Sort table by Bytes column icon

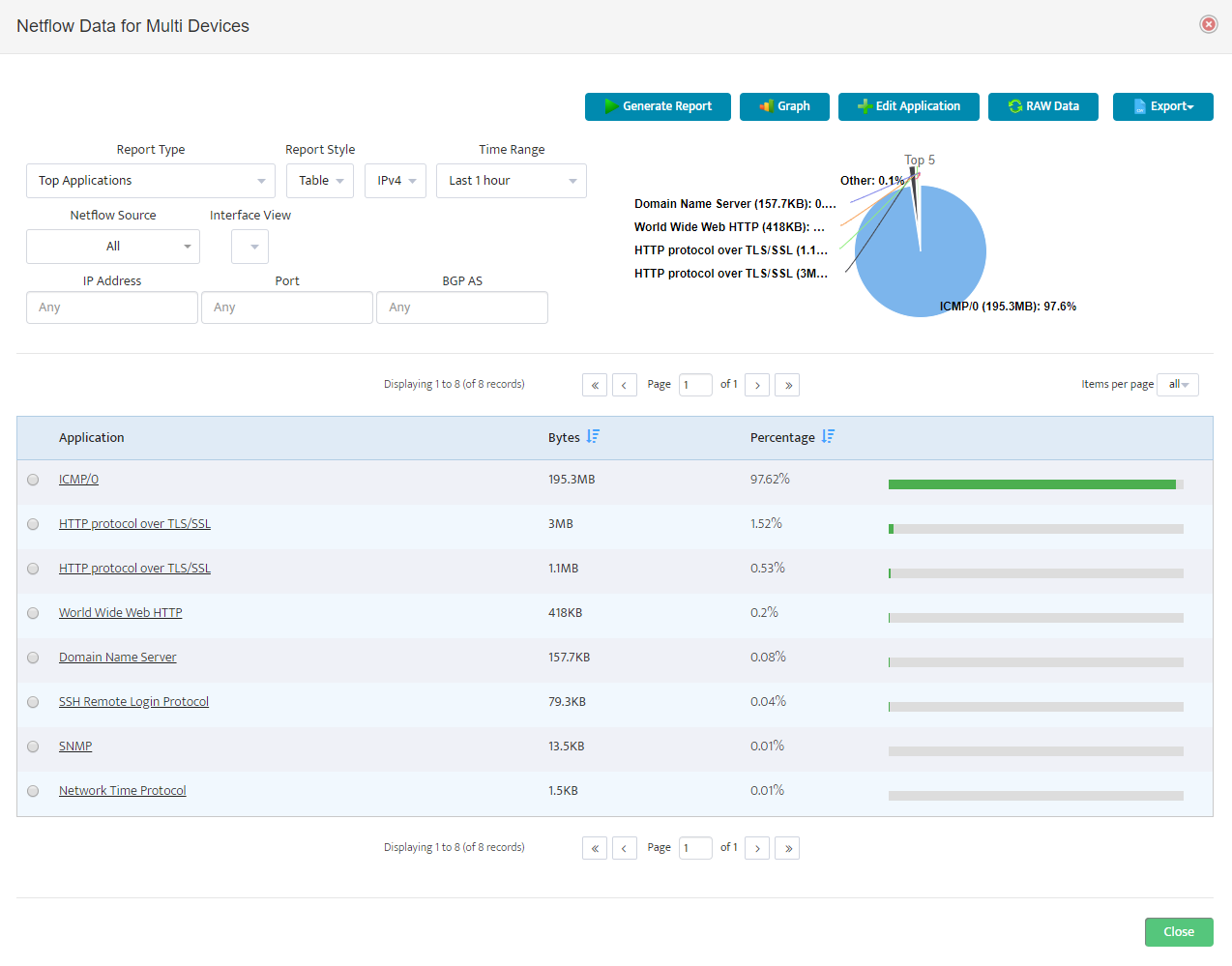593,437
